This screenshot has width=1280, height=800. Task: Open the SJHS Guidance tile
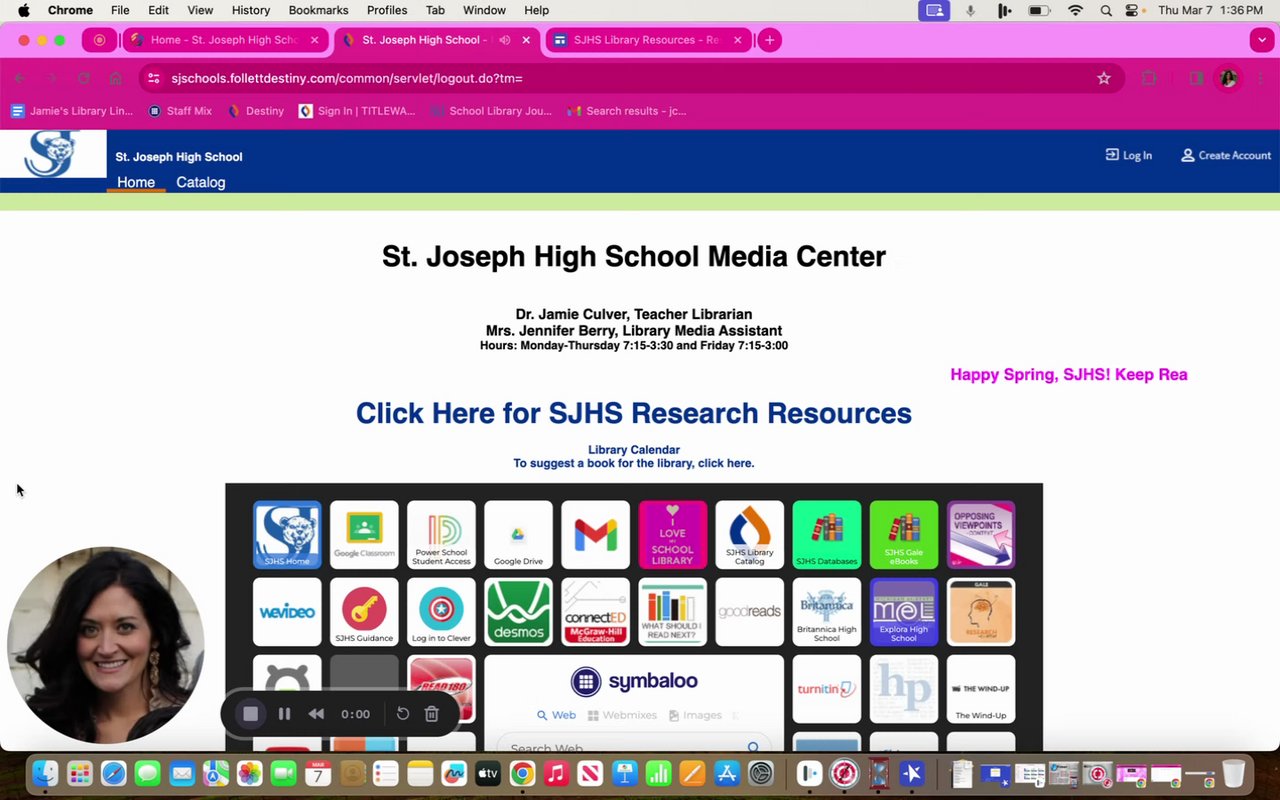(364, 612)
